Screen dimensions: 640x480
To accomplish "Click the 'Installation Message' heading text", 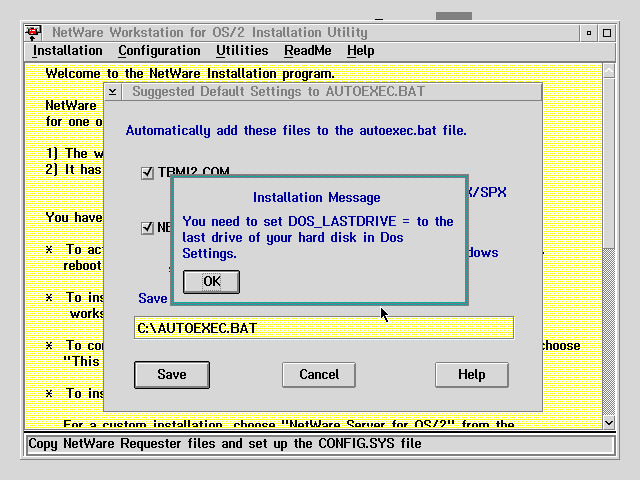I will [316, 198].
